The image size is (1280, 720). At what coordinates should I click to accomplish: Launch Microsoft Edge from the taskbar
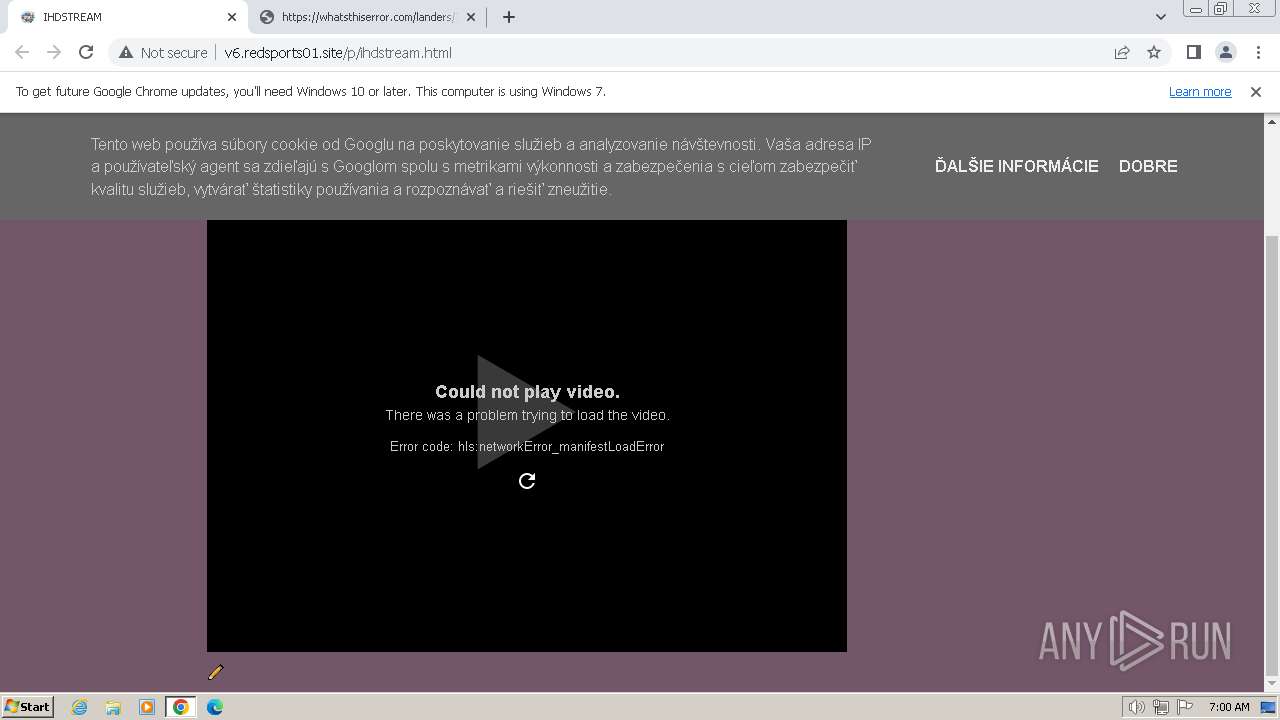pos(215,707)
